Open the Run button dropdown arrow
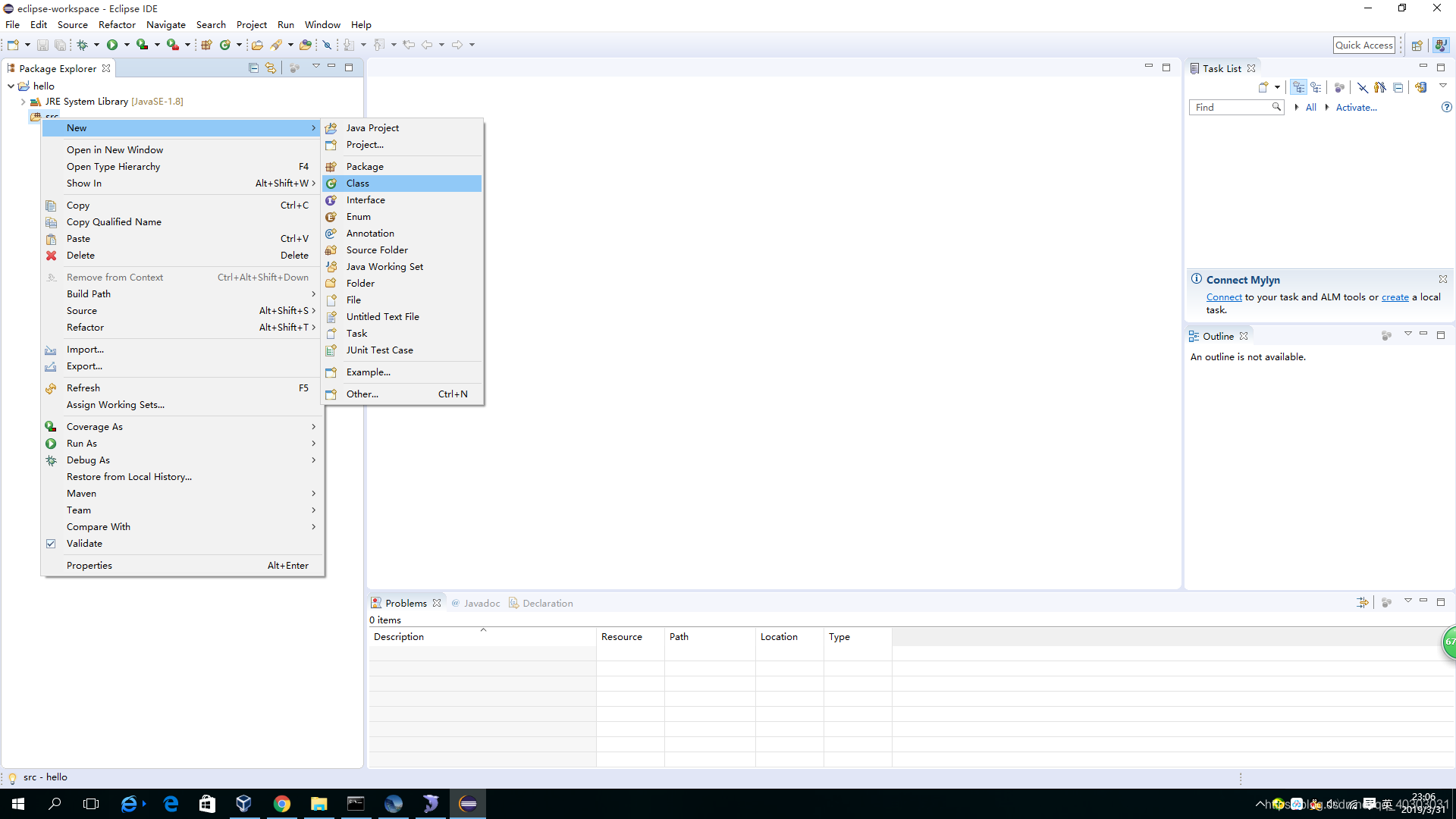The image size is (1456, 819). [127, 45]
